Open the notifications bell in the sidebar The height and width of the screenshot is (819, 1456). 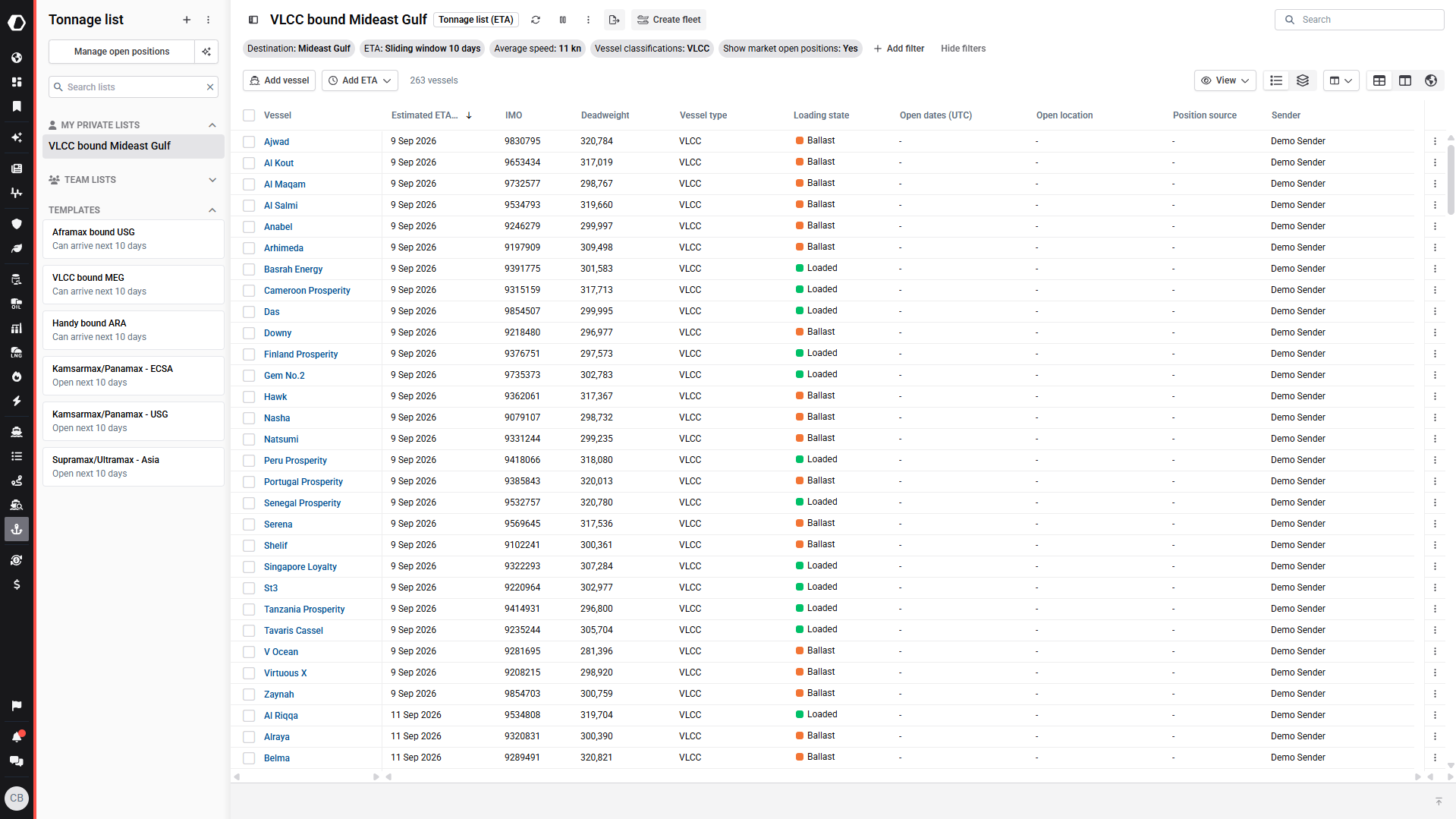point(17,736)
